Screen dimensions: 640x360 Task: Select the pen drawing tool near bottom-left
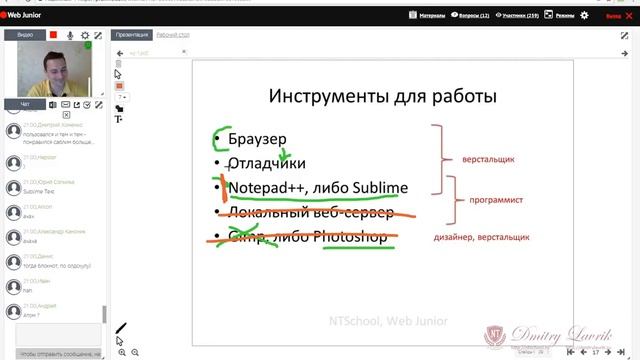(121, 328)
